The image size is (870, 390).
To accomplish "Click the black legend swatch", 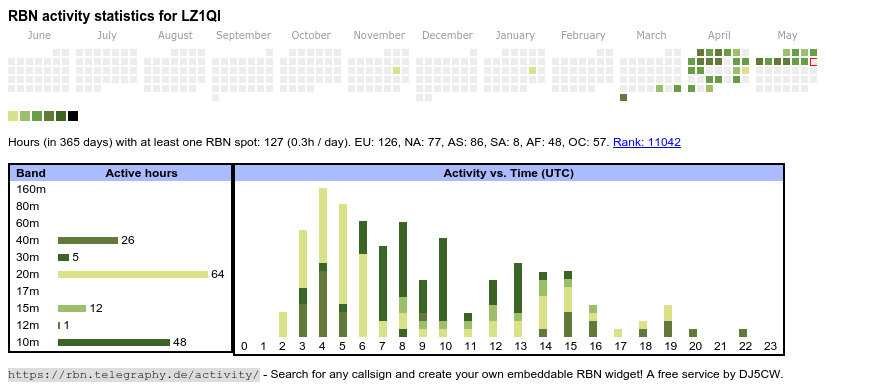I will click(73, 116).
